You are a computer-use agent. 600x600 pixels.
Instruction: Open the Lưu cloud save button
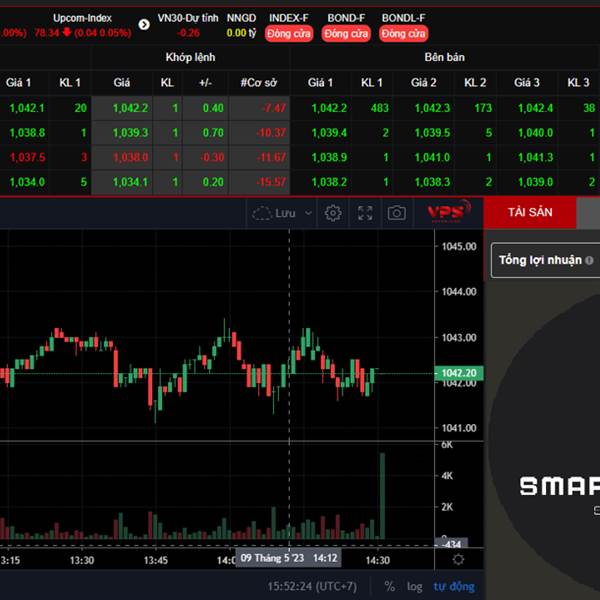click(274, 213)
